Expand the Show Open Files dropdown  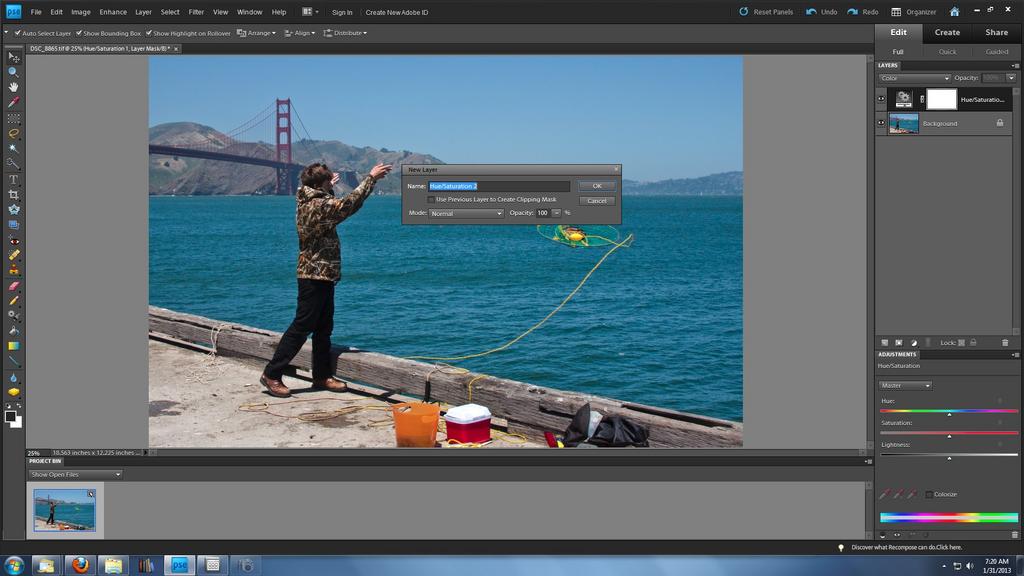[75, 474]
